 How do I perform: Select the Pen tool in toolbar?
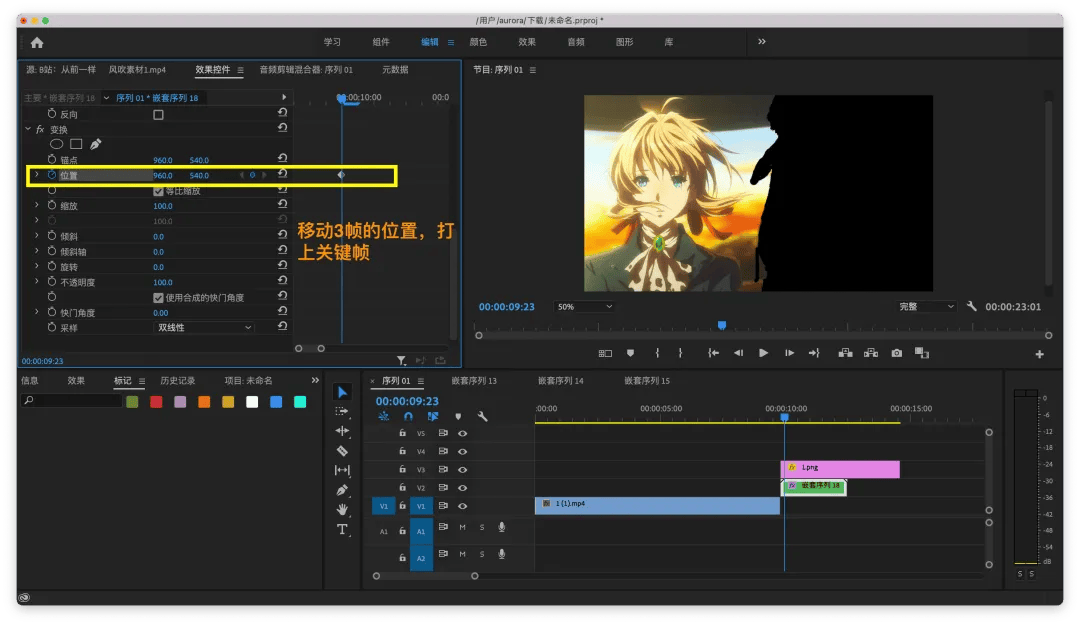342,490
